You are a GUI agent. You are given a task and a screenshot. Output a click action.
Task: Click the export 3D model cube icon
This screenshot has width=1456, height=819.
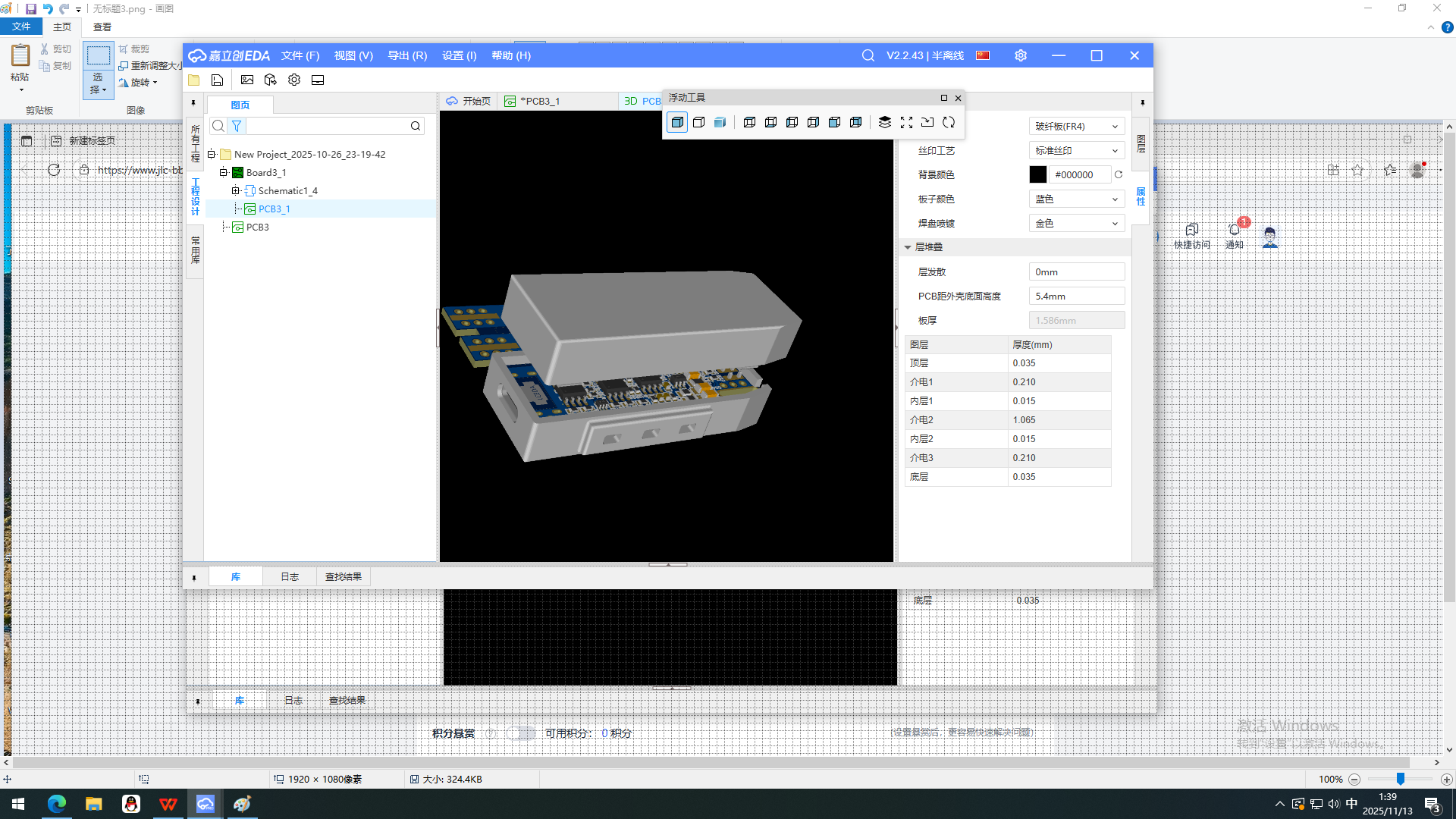(271, 80)
